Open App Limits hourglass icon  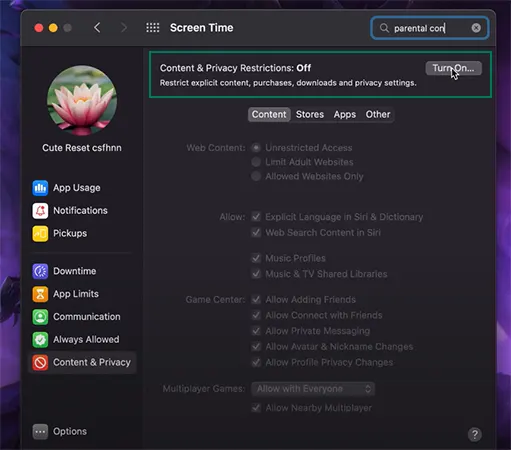point(40,294)
